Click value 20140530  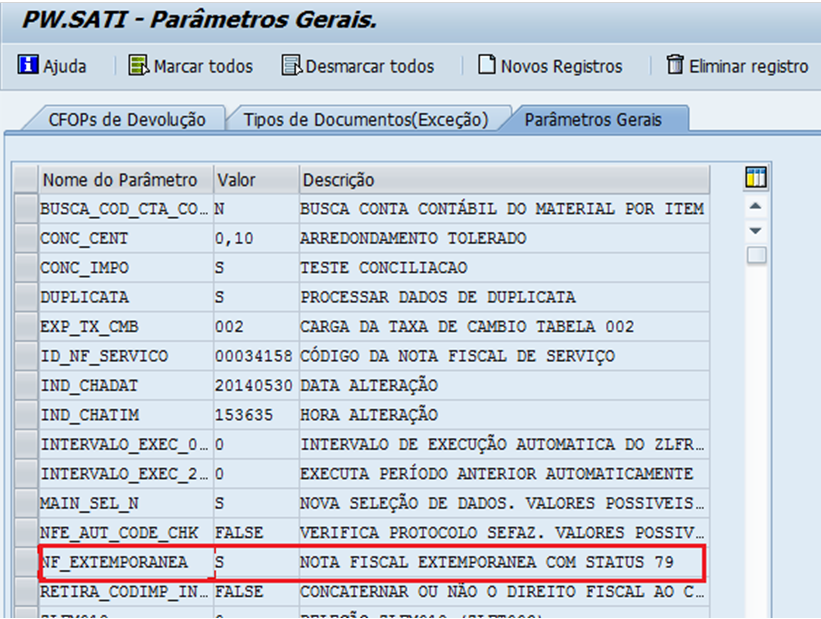(x=256, y=385)
